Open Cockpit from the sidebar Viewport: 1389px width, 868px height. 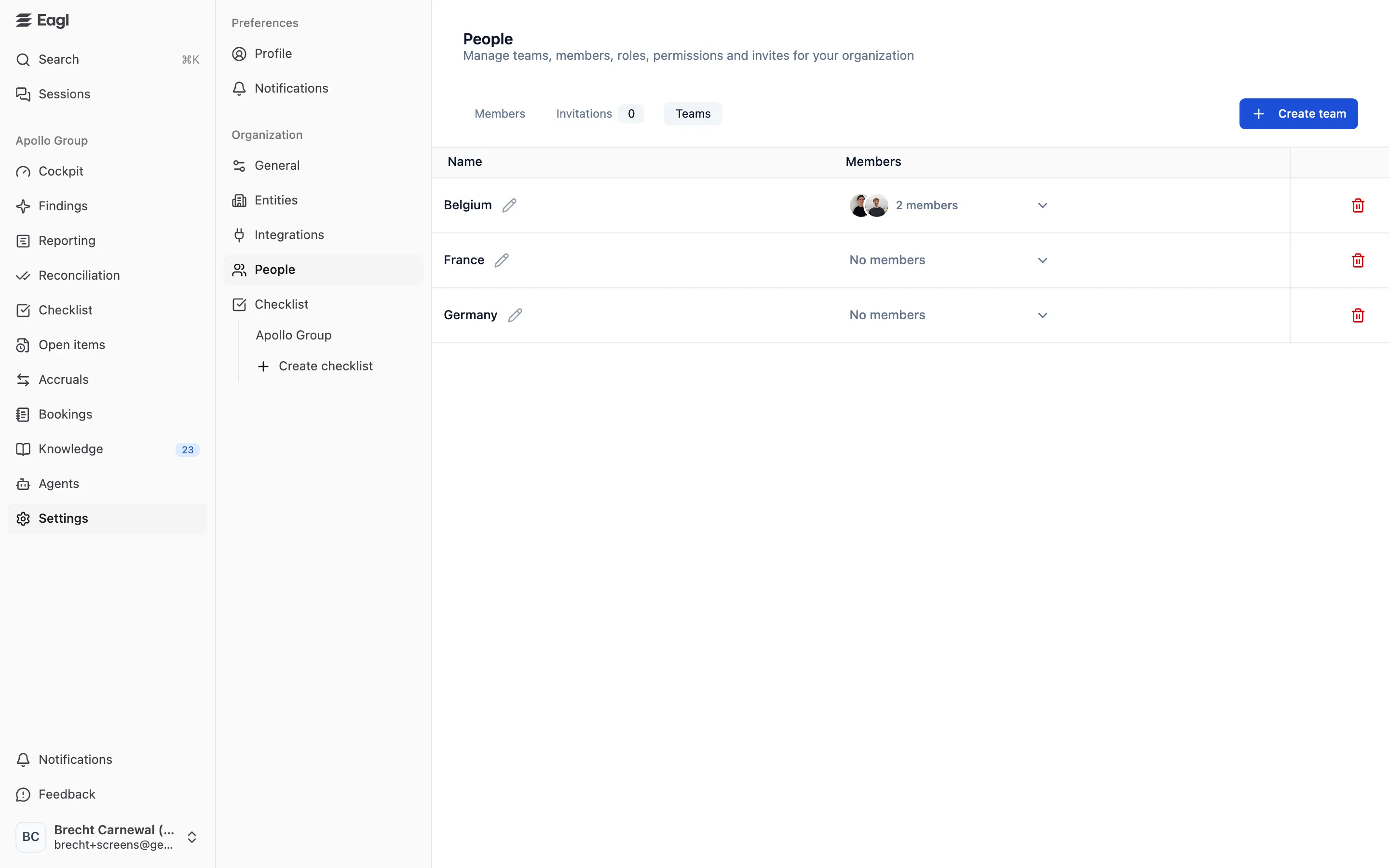(108, 171)
